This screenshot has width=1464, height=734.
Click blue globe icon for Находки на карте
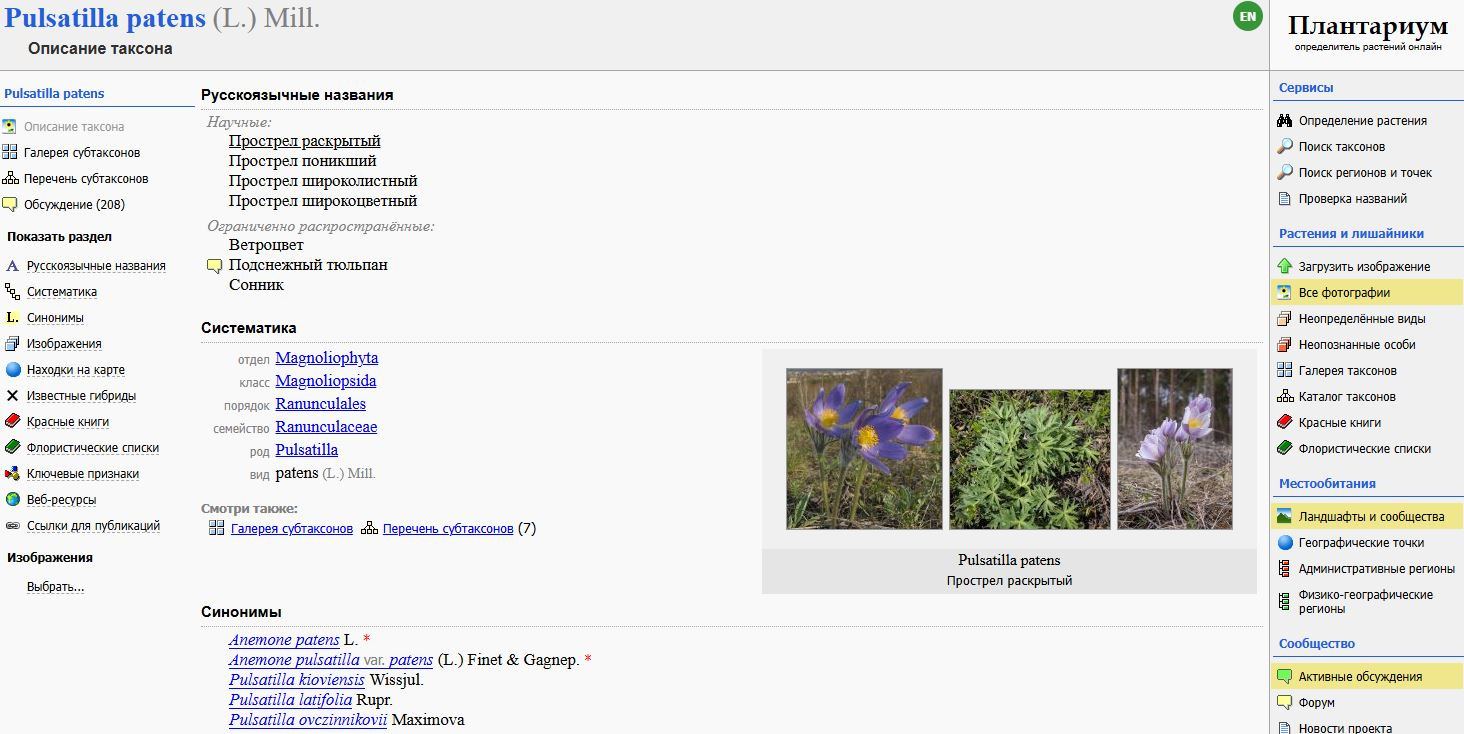coord(12,369)
